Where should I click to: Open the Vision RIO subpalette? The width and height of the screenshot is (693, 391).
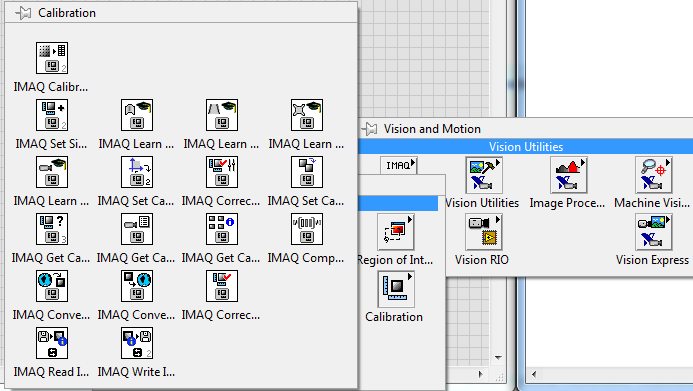(484, 232)
